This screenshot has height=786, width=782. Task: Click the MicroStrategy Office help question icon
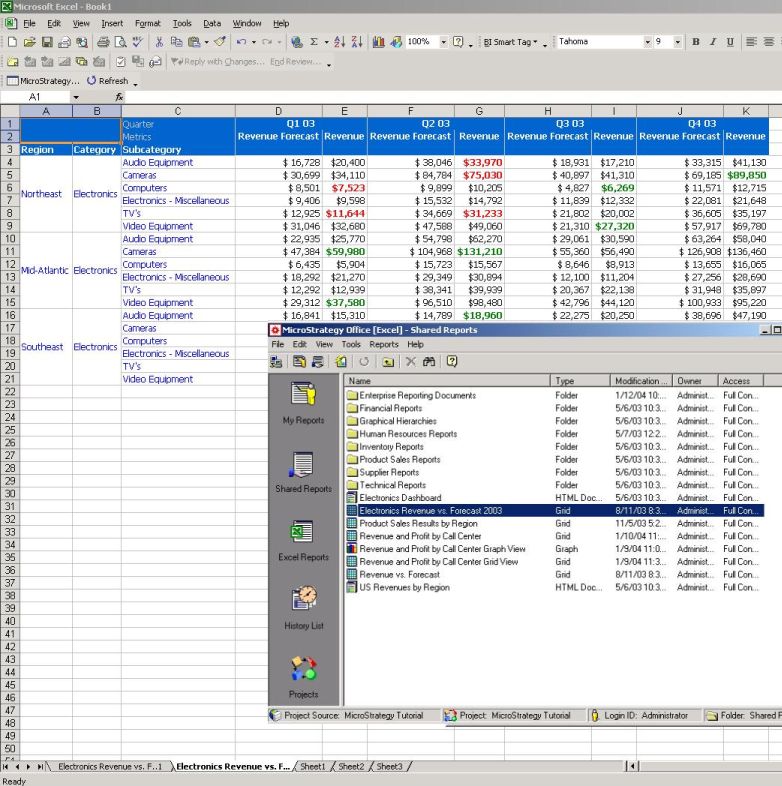point(452,361)
